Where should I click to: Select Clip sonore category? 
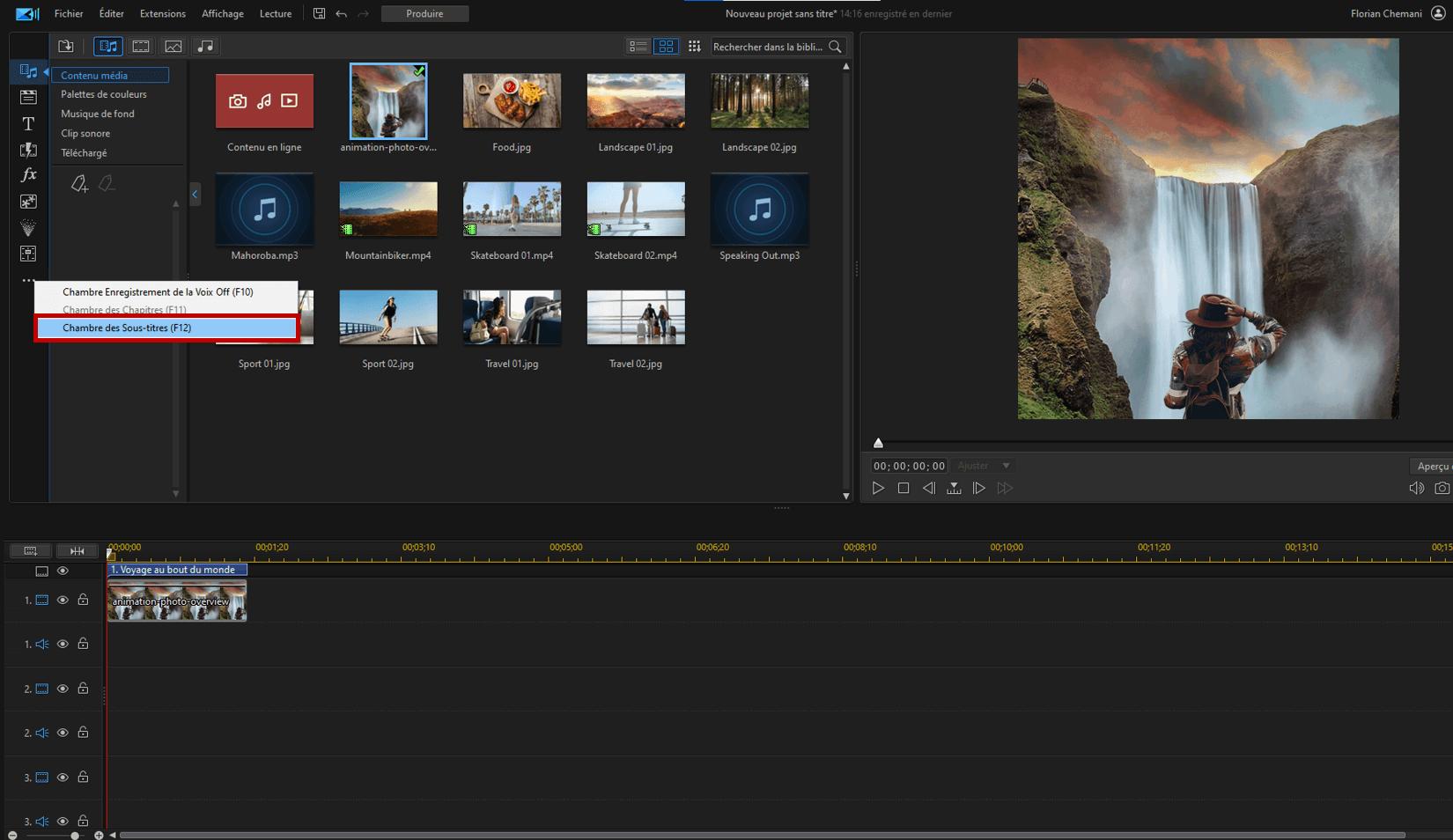click(x=85, y=133)
